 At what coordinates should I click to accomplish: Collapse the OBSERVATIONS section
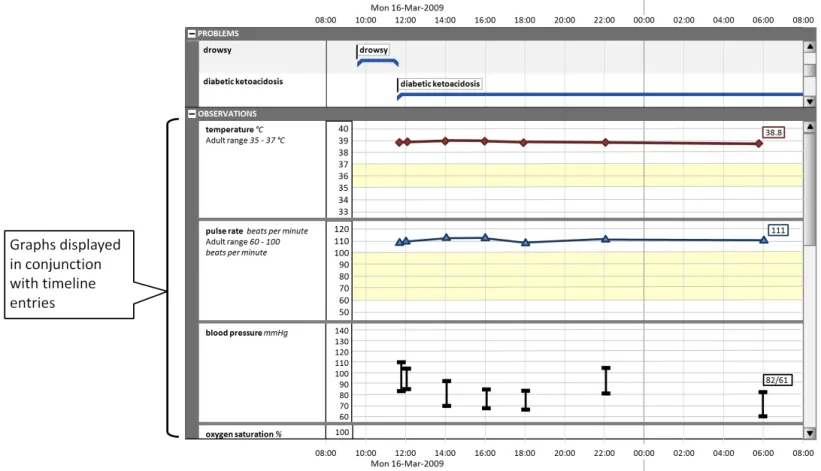click(x=191, y=114)
